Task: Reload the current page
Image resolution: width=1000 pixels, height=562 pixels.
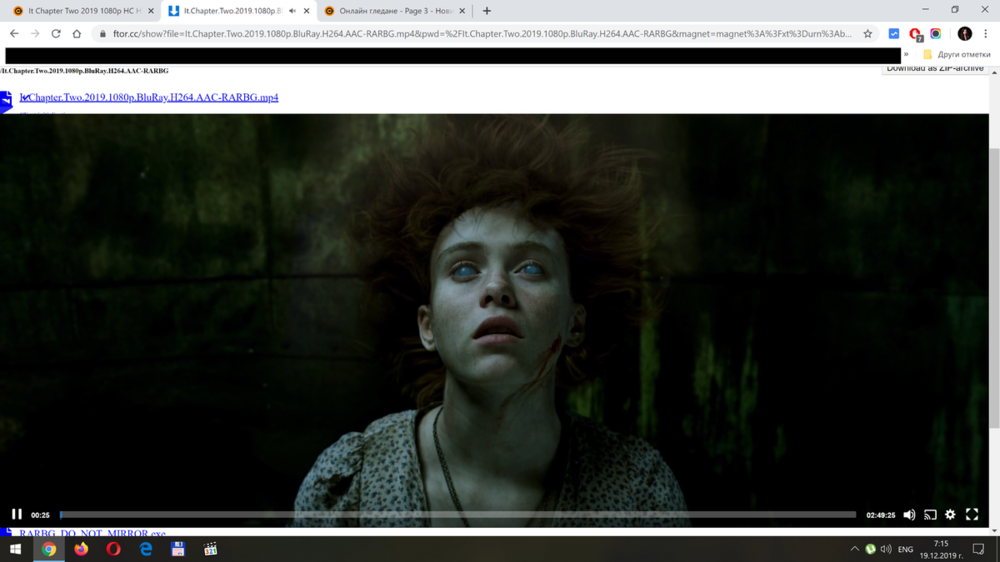Action: 56,33
